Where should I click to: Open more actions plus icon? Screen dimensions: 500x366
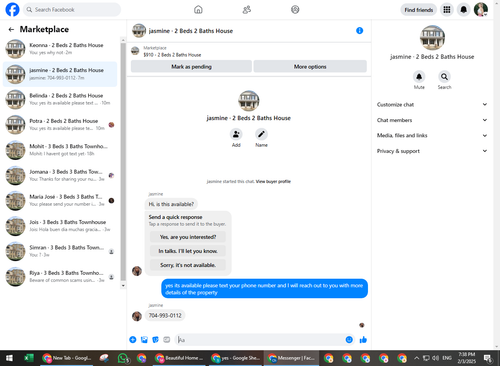click(x=133, y=340)
